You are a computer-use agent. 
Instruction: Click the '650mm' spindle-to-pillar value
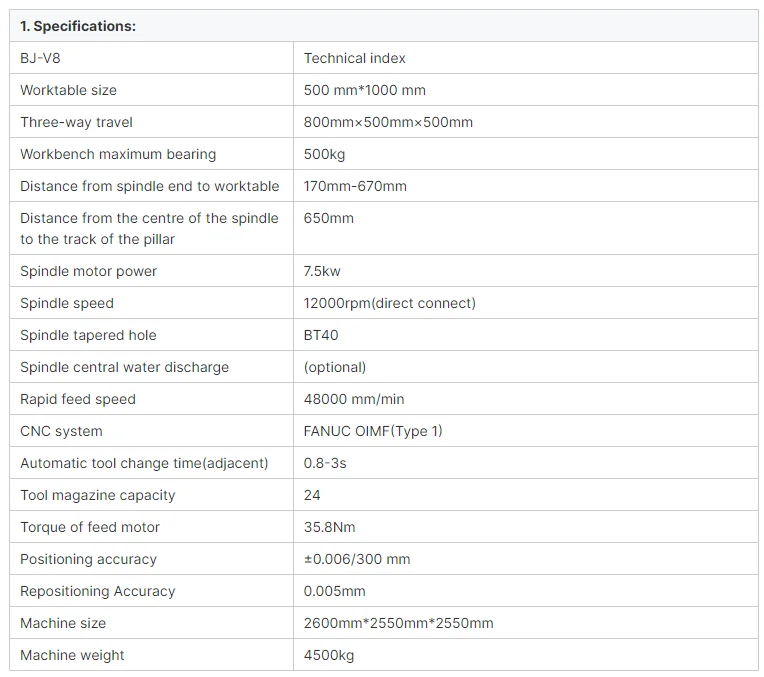click(x=329, y=218)
